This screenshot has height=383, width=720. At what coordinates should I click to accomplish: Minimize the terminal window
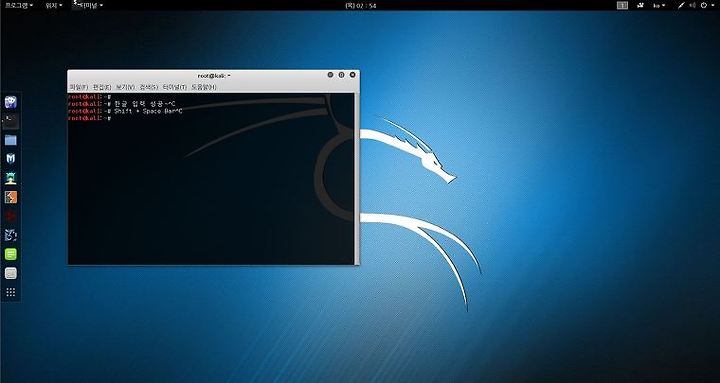[x=330, y=75]
